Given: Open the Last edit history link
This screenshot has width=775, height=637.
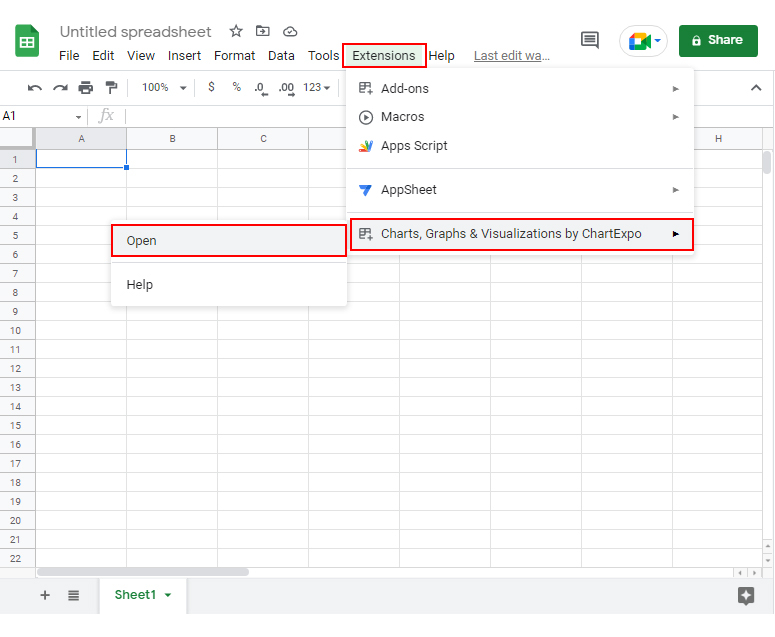Looking at the screenshot, I should click(x=512, y=56).
